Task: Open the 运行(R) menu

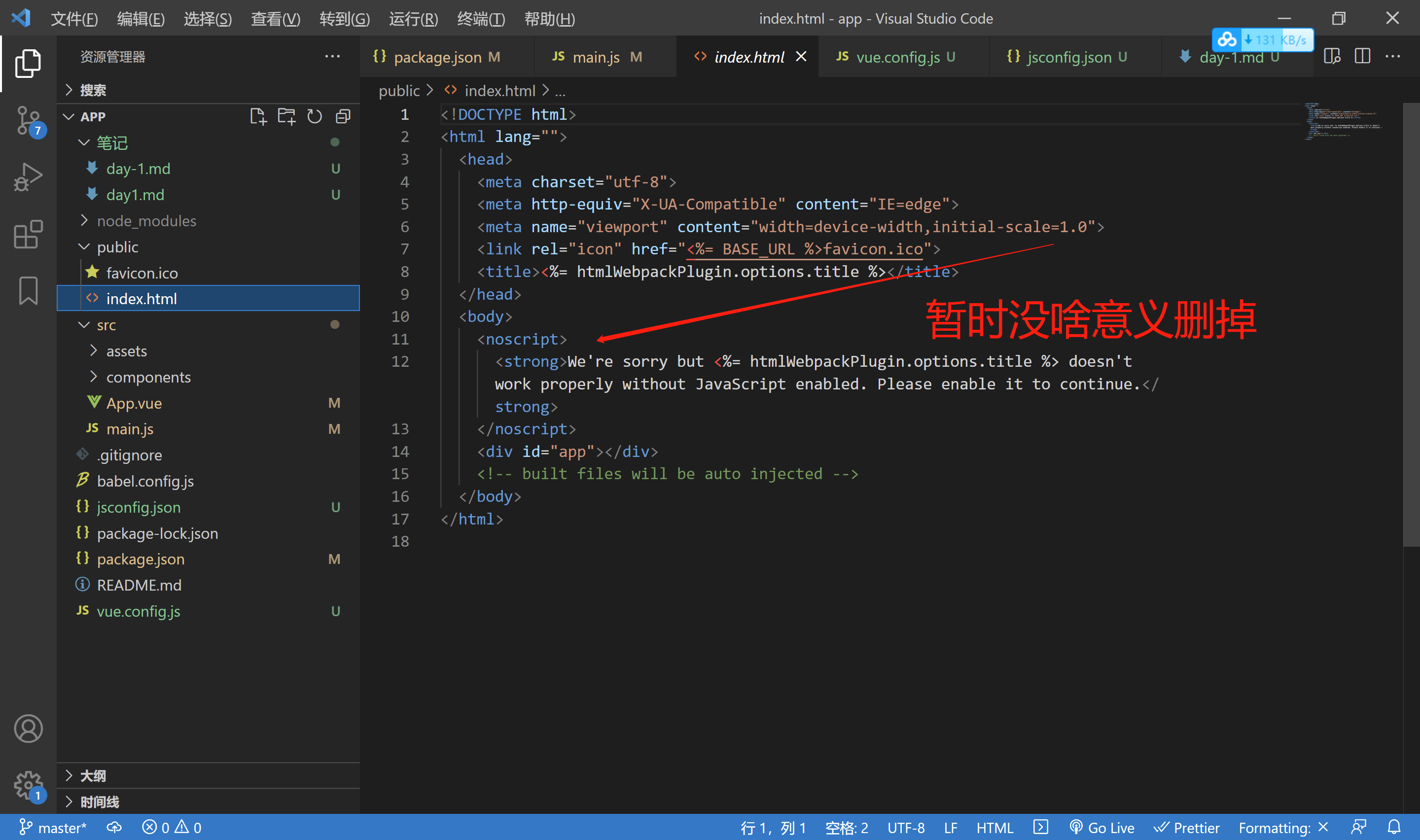Action: 413,19
